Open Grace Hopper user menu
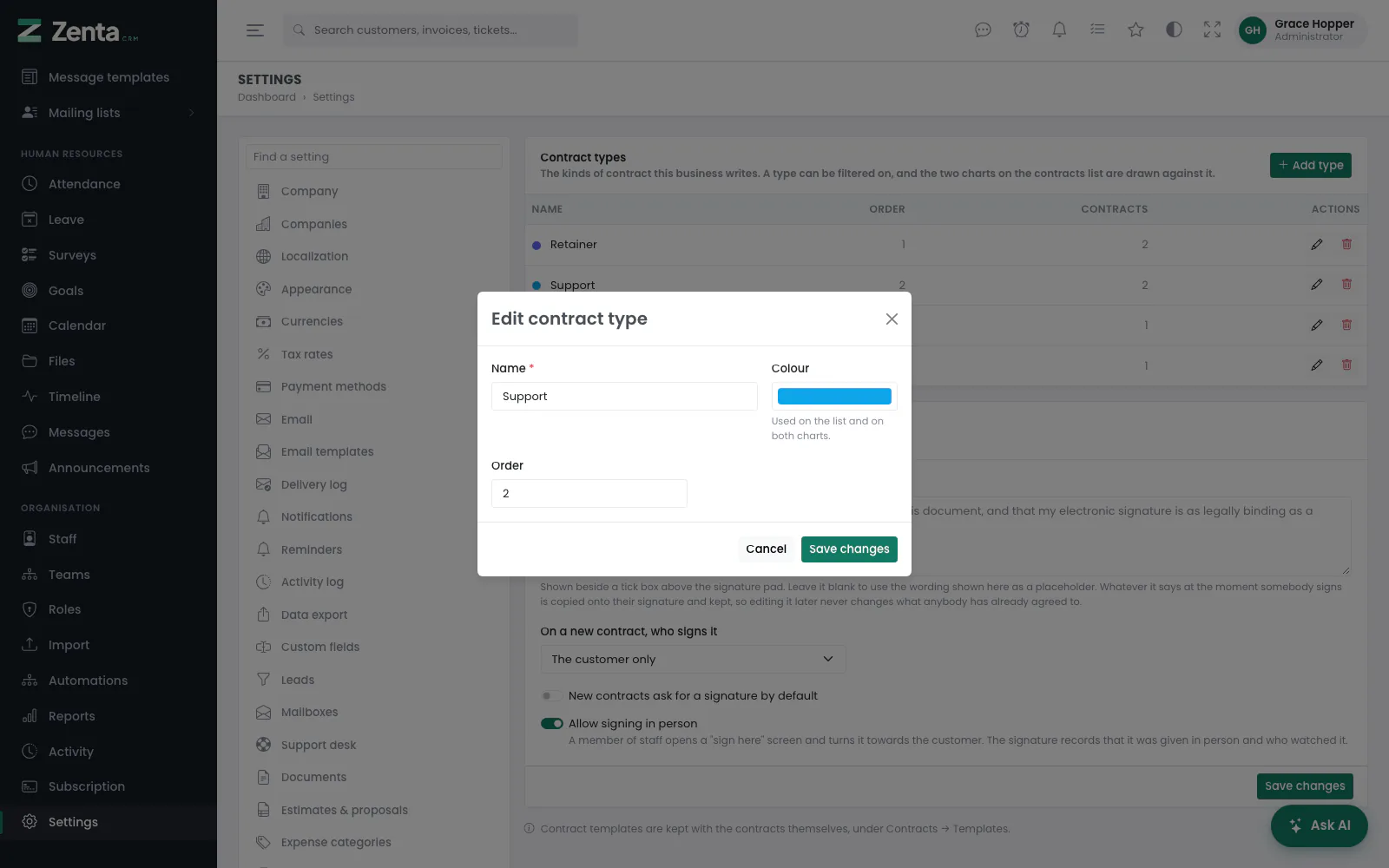 click(1300, 30)
